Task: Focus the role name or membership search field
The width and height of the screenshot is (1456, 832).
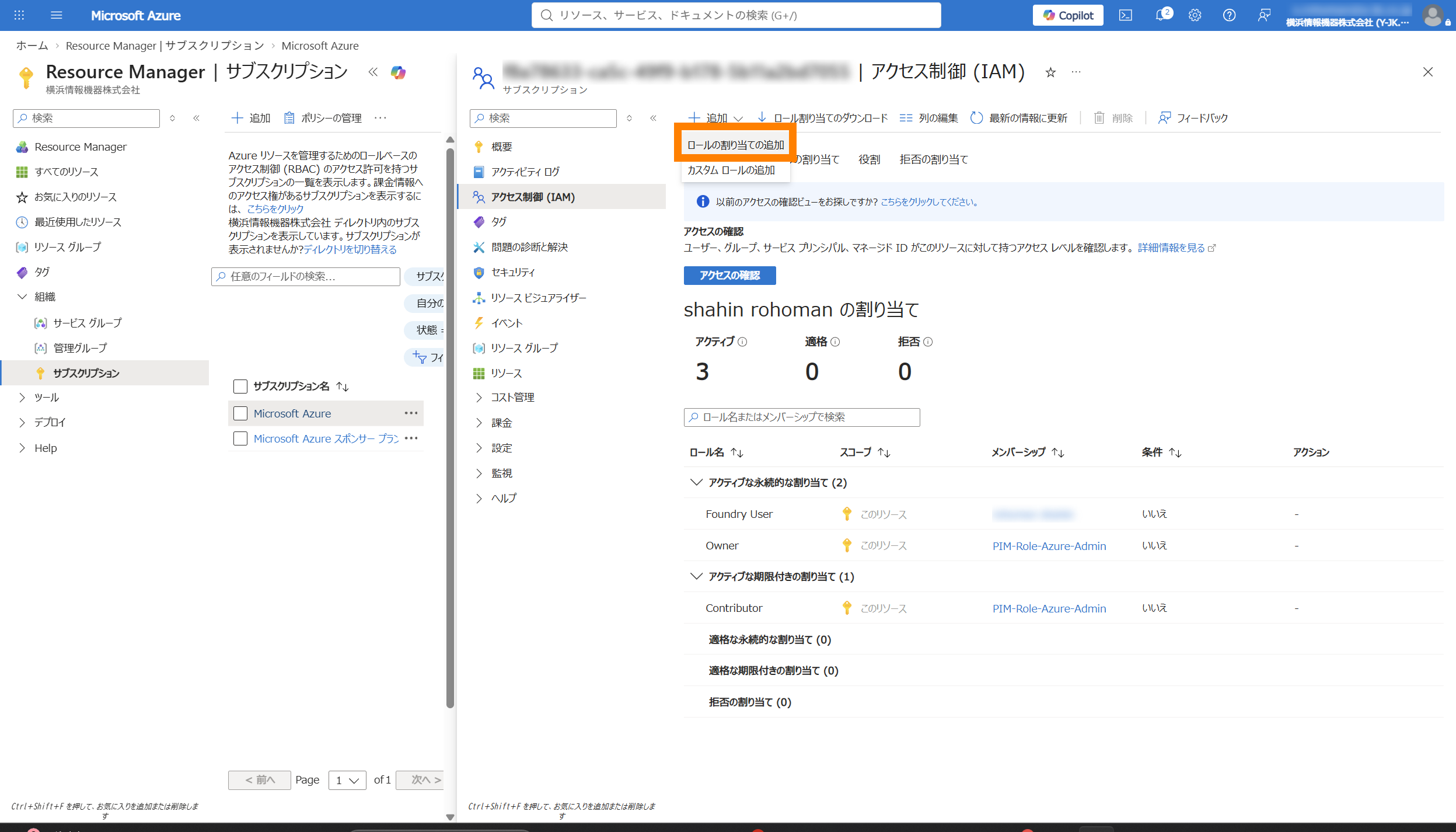Action: click(x=802, y=417)
